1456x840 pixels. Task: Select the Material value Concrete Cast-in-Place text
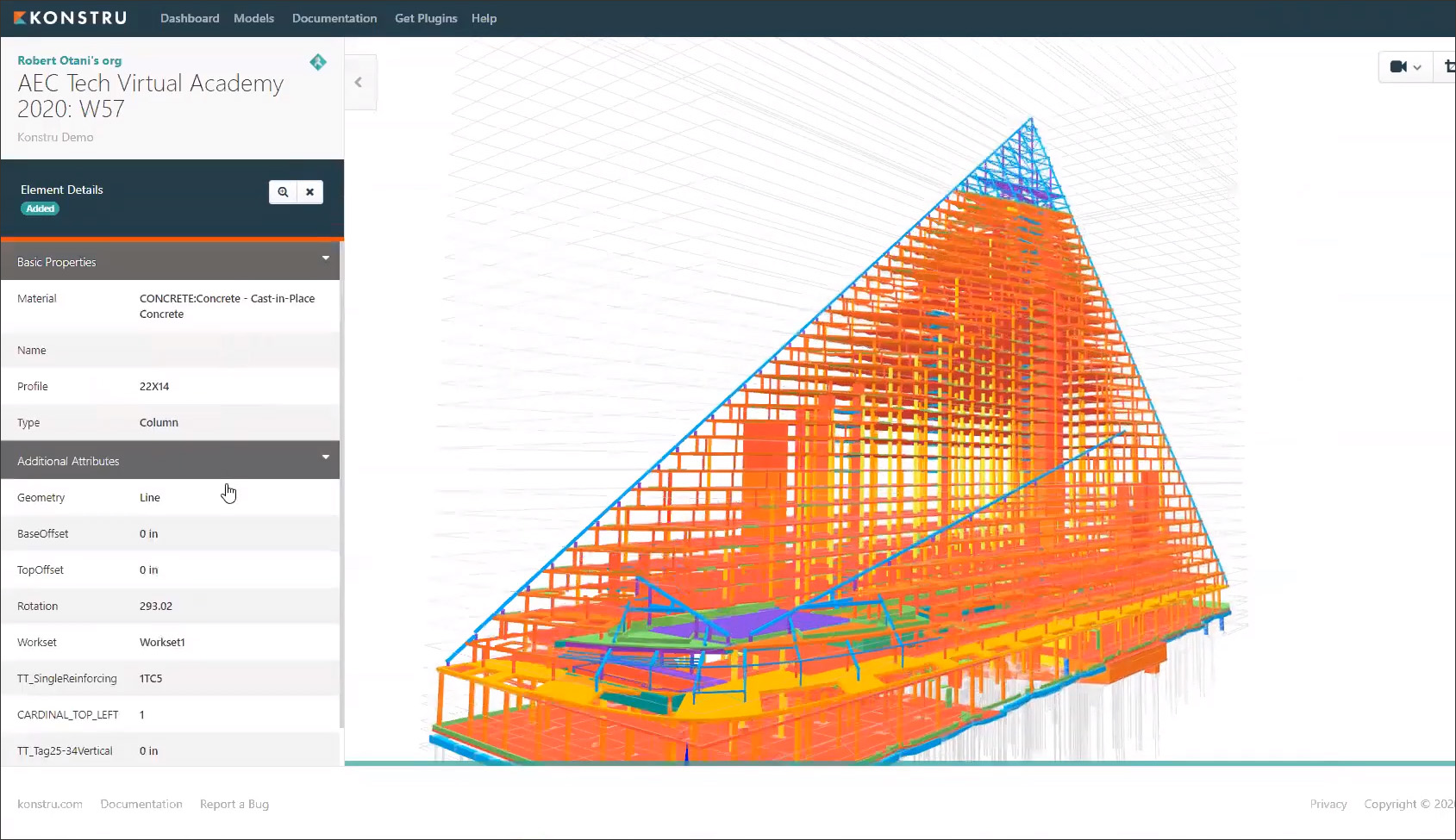point(227,306)
